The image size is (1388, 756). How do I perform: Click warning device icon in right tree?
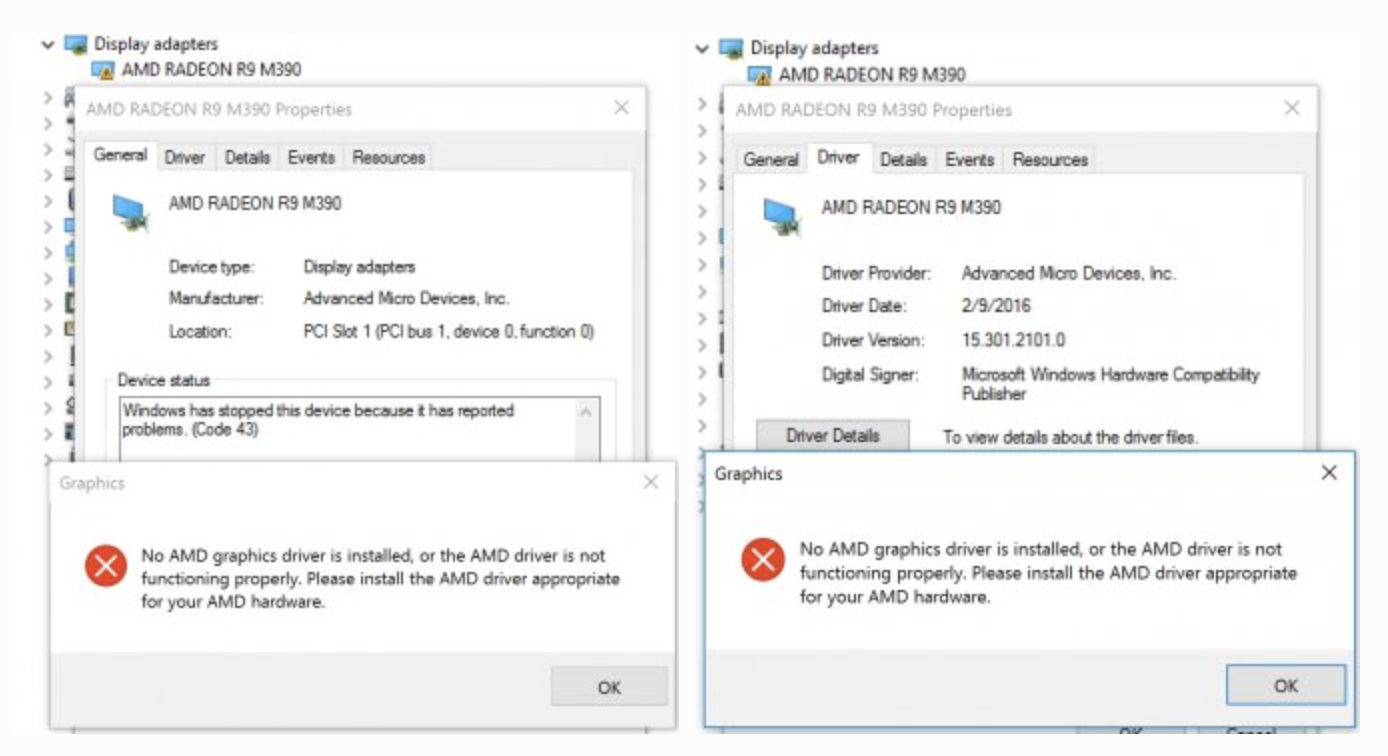(x=759, y=75)
